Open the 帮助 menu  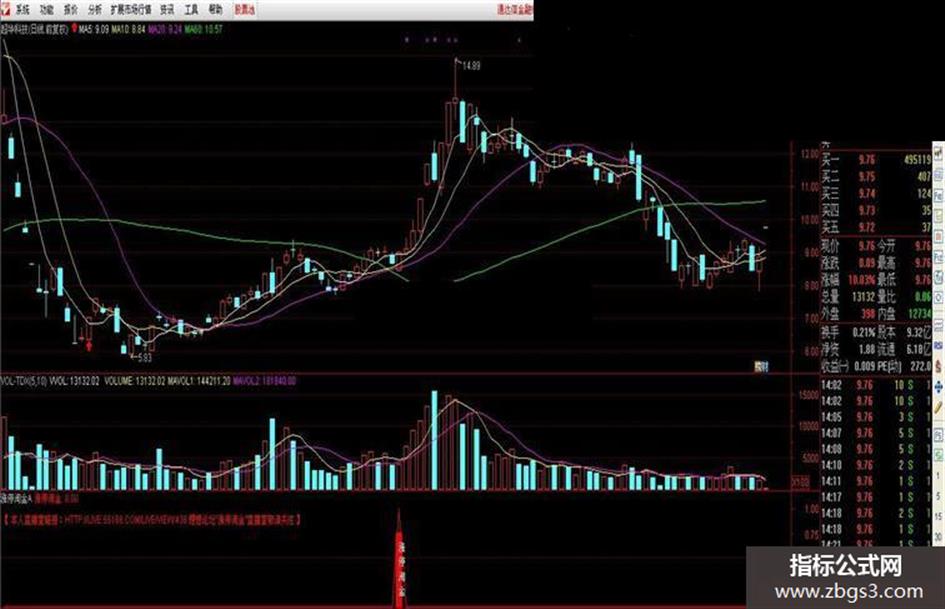pos(215,9)
